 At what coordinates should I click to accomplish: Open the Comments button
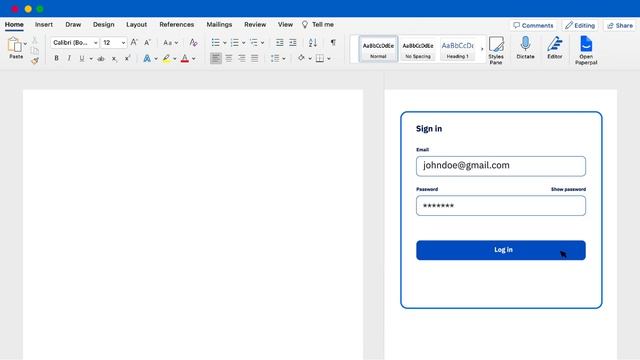point(533,25)
